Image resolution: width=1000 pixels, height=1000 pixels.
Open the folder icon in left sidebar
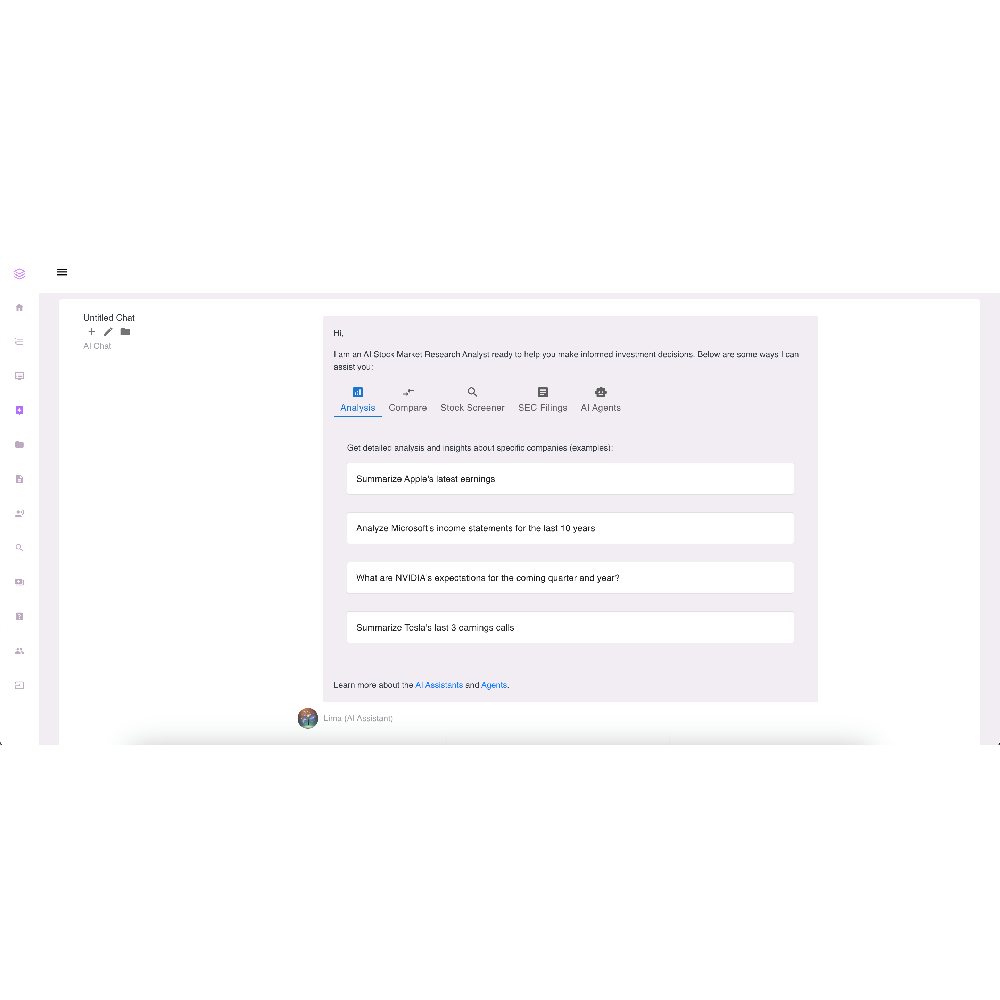pyautogui.click(x=19, y=445)
